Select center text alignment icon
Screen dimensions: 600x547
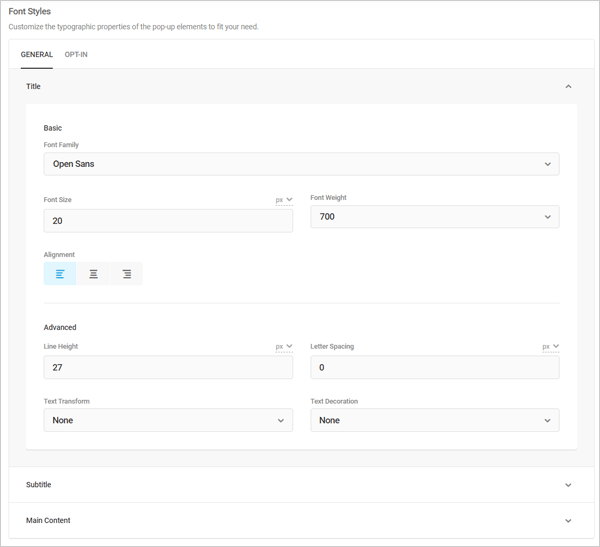pos(93,274)
